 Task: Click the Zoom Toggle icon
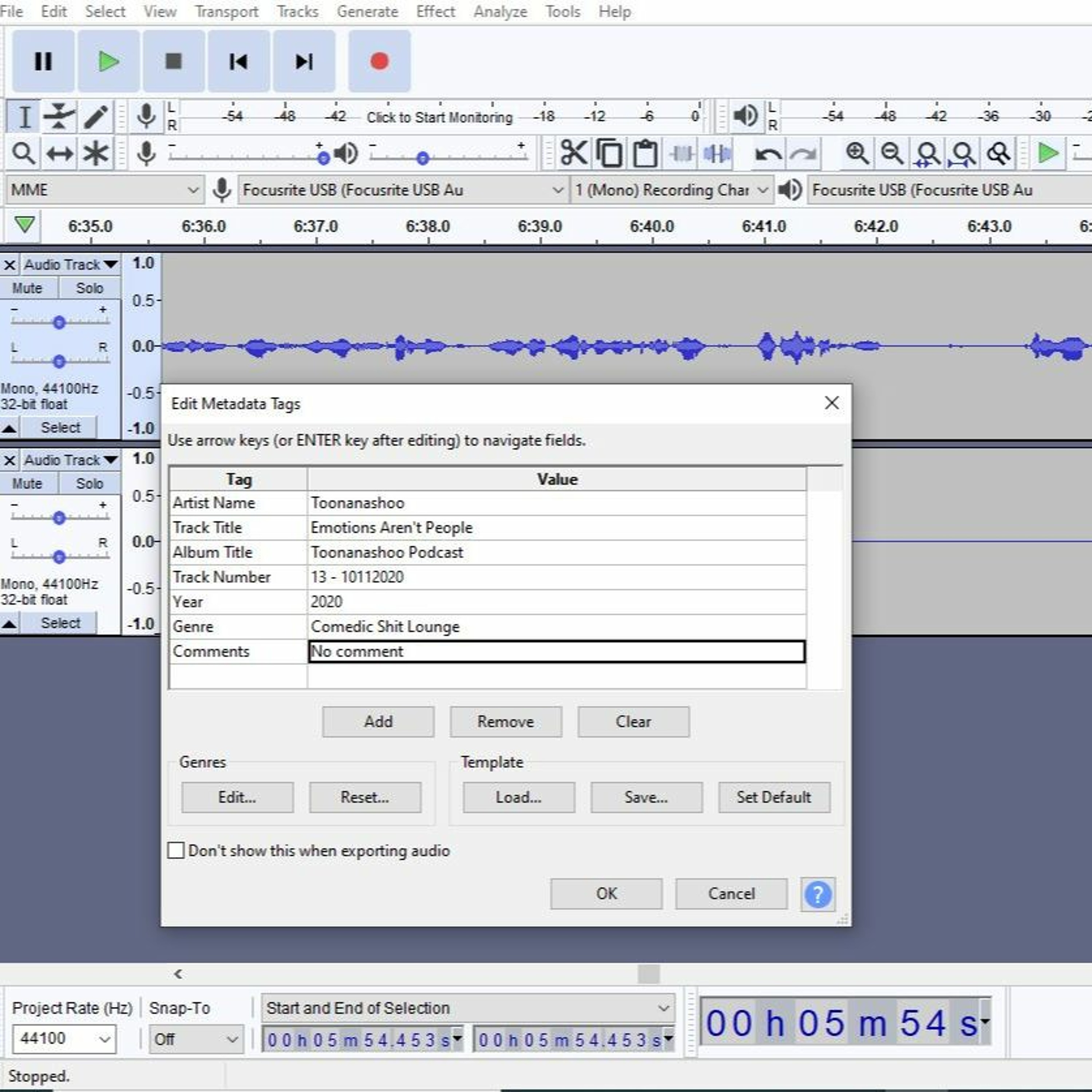click(999, 153)
